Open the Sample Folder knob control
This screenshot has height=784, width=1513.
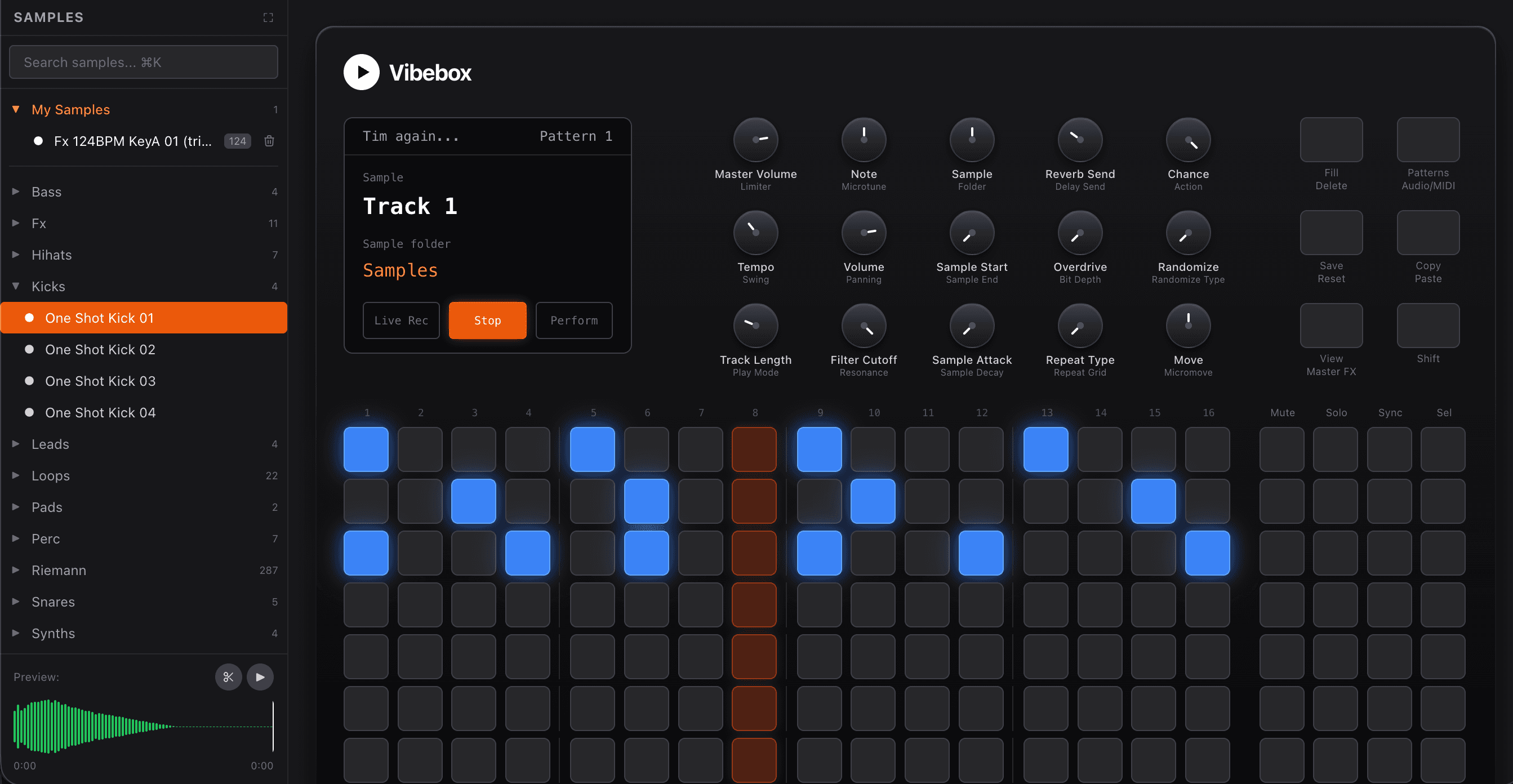[972, 140]
